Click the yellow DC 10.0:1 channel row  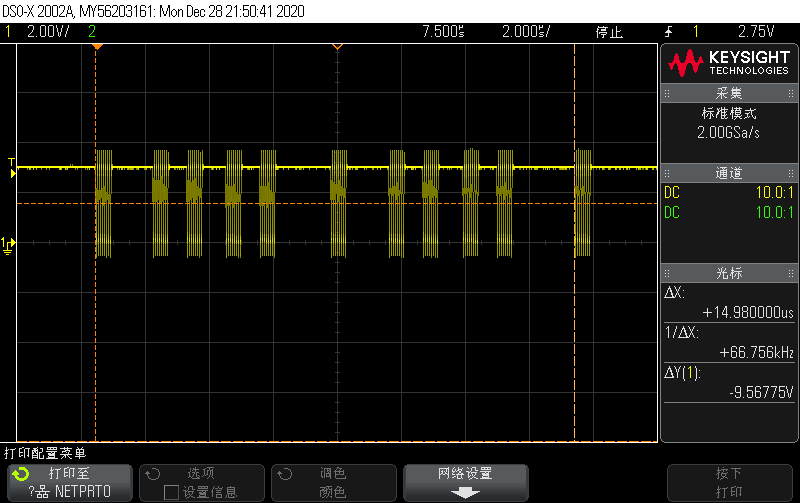pyautogui.click(x=729, y=192)
